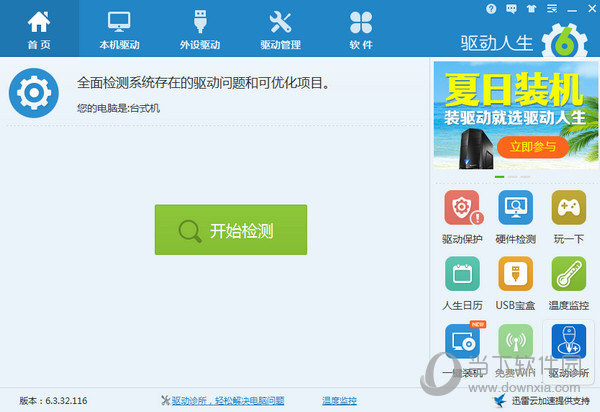Screen dimensions: 600x412
Task: Switch to 本机驱动 tab
Action: [x=119, y=29]
